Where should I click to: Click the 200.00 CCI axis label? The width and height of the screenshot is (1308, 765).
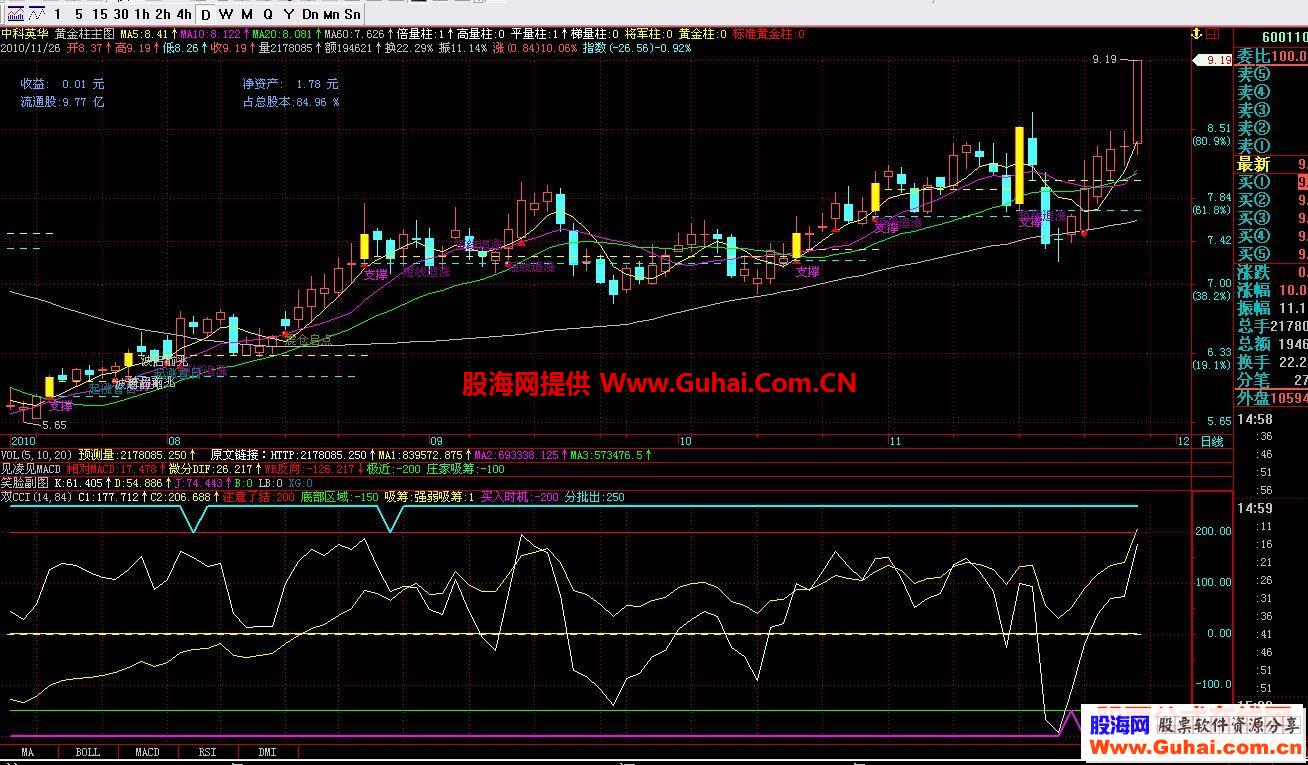coord(1213,532)
